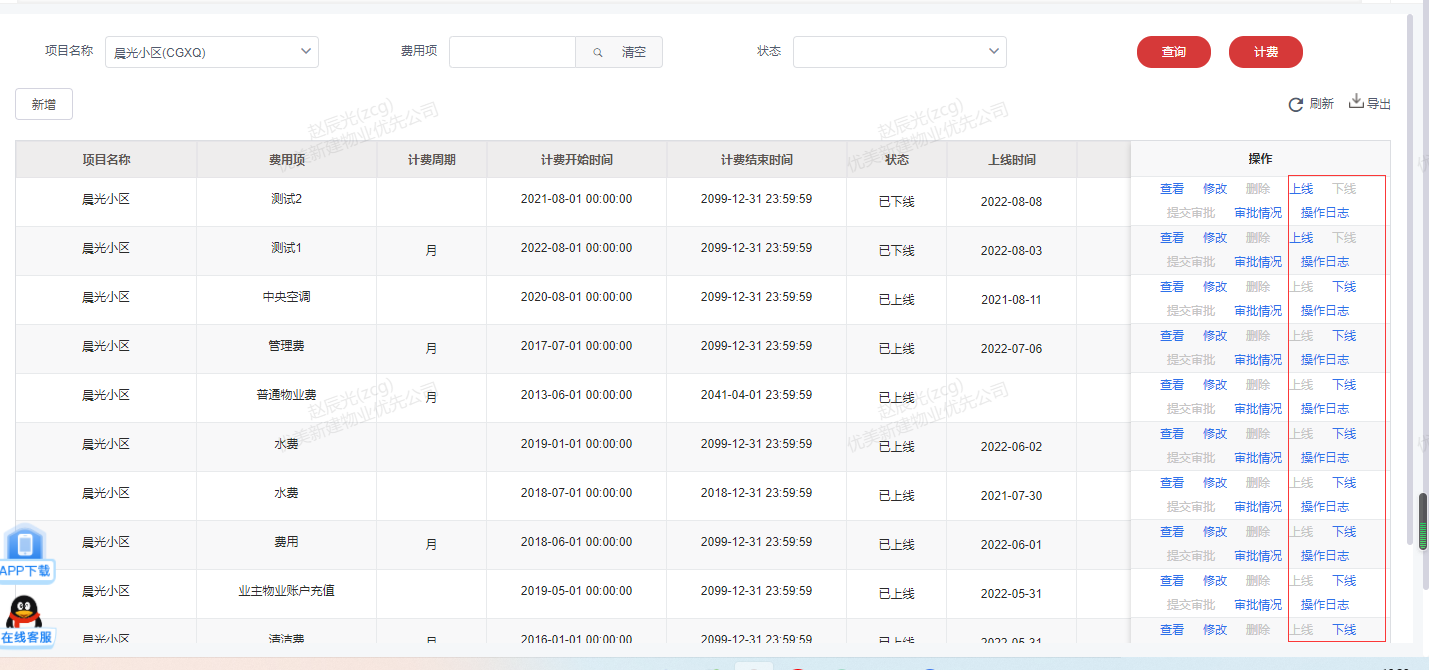This screenshot has height=670, width=1429.
Task: Expand the 项目名称 dropdown
Action: tap(306, 51)
